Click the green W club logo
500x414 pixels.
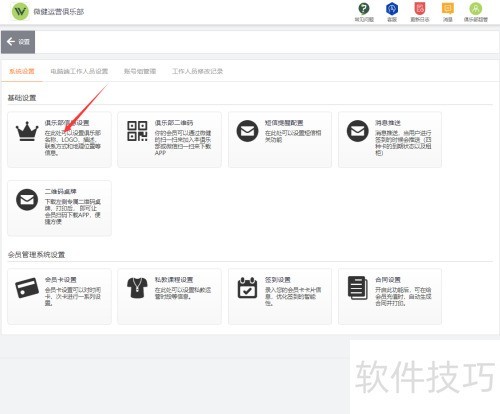[20, 12]
